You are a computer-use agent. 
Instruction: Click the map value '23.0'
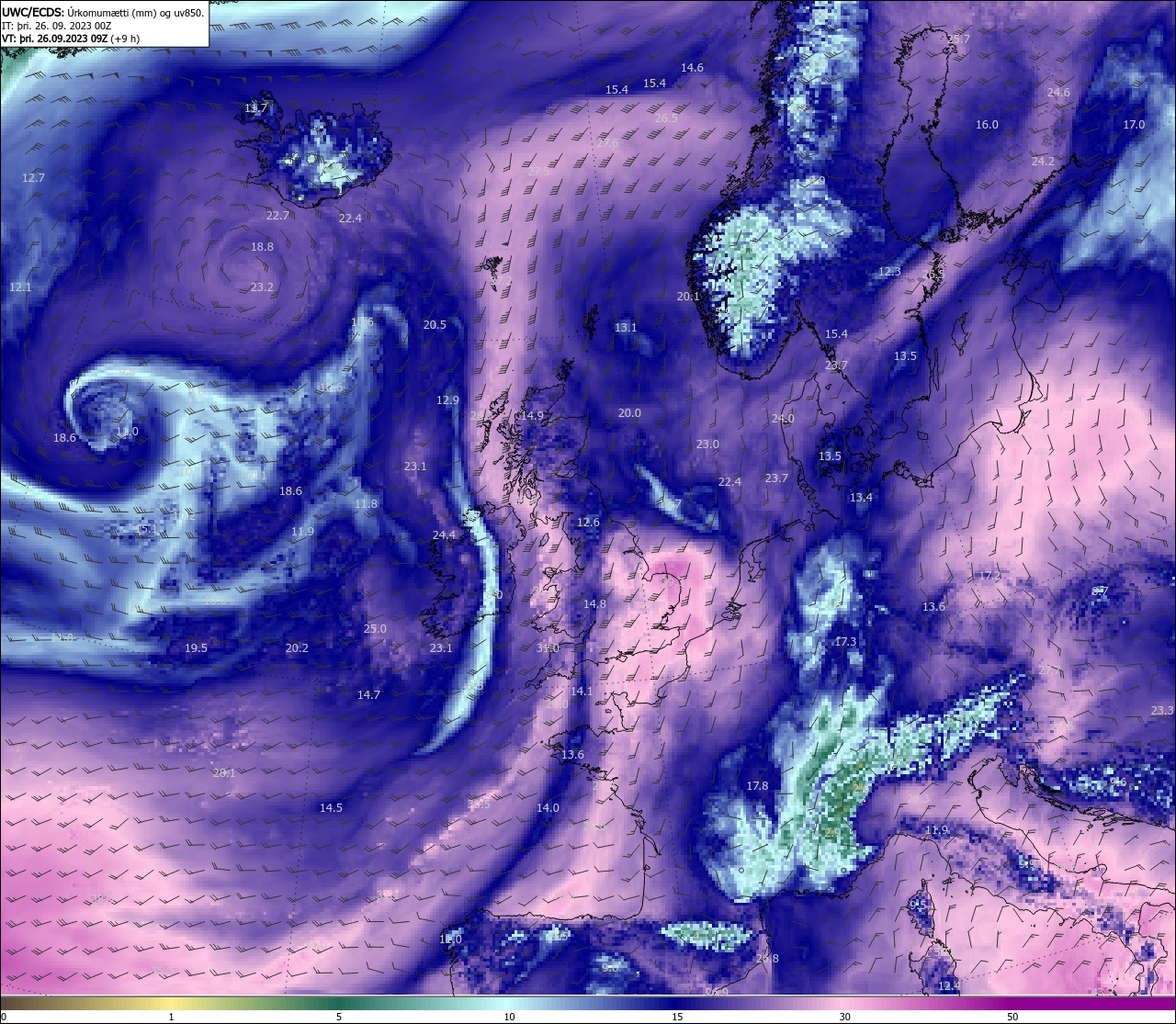[707, 444]
